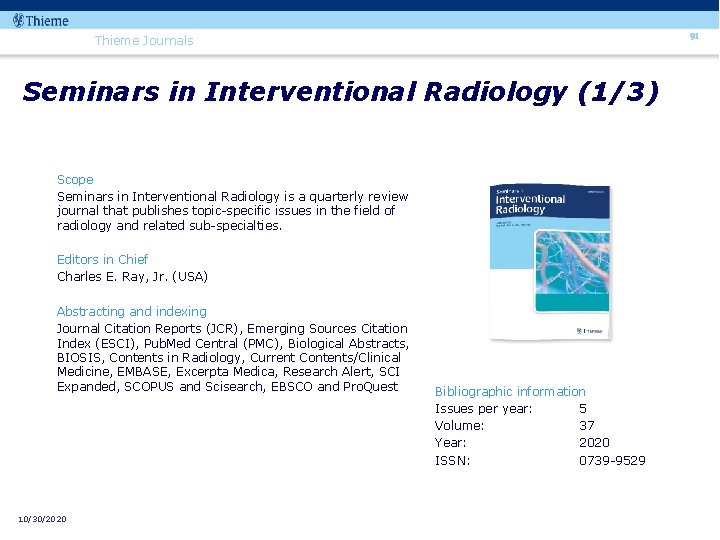This screenshot has height=540, width=720.
Task: Click the 'ISSN:' label
Action: click(x=452, y=461)
